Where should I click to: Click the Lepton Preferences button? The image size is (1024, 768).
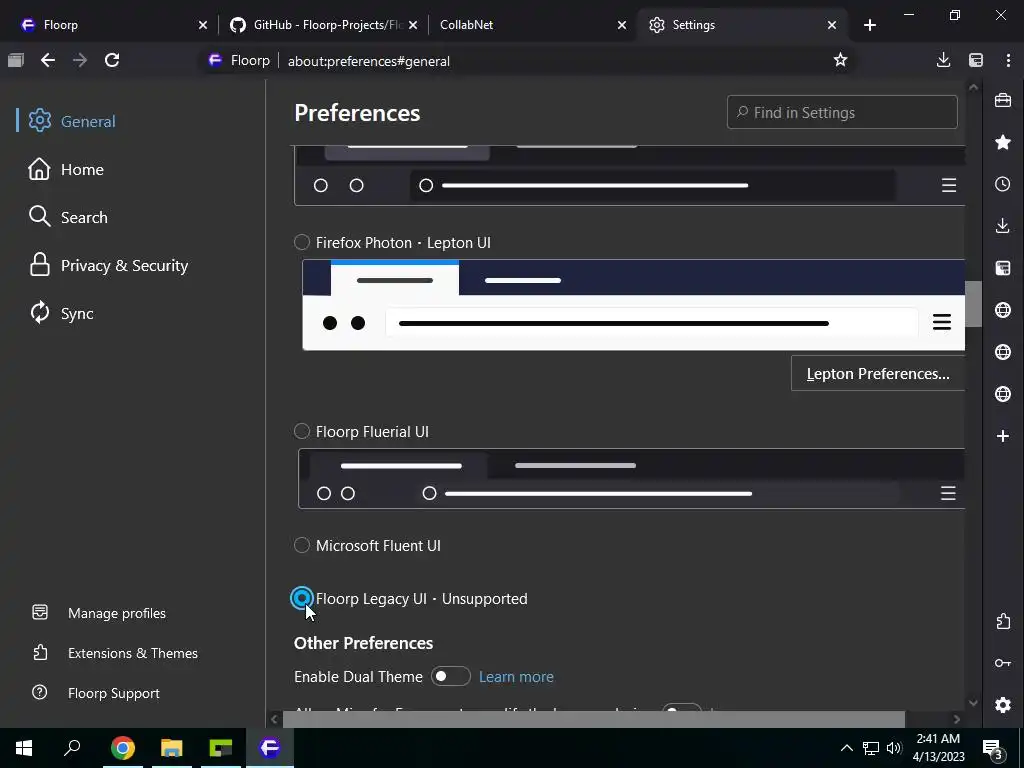point(878,374)
